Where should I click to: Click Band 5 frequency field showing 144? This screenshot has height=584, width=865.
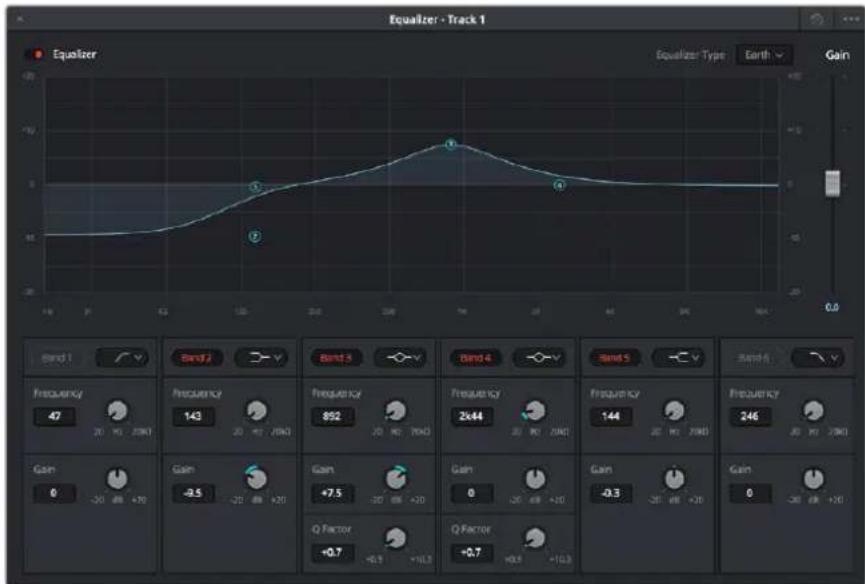coord(611,416)
